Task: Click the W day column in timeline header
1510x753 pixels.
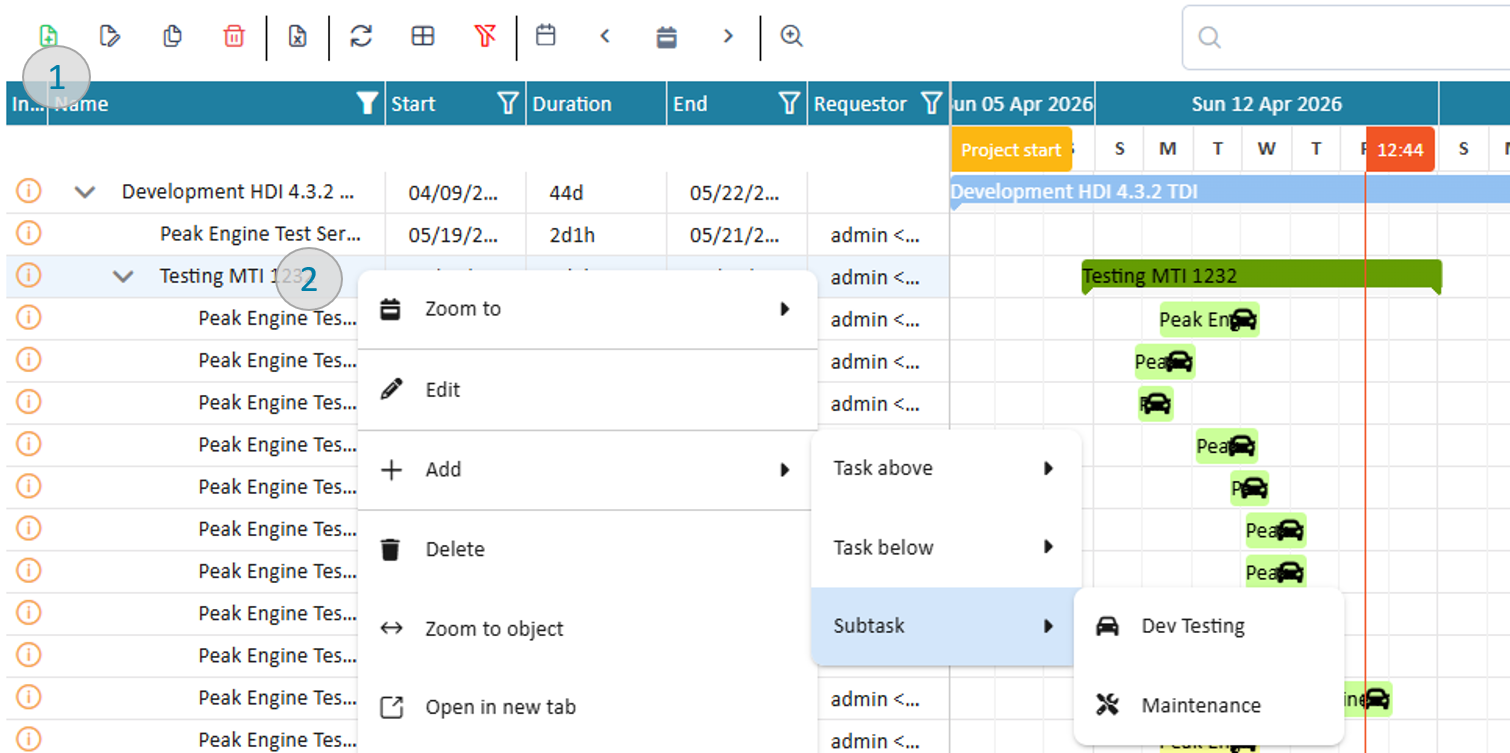Action: (1267, 149)
